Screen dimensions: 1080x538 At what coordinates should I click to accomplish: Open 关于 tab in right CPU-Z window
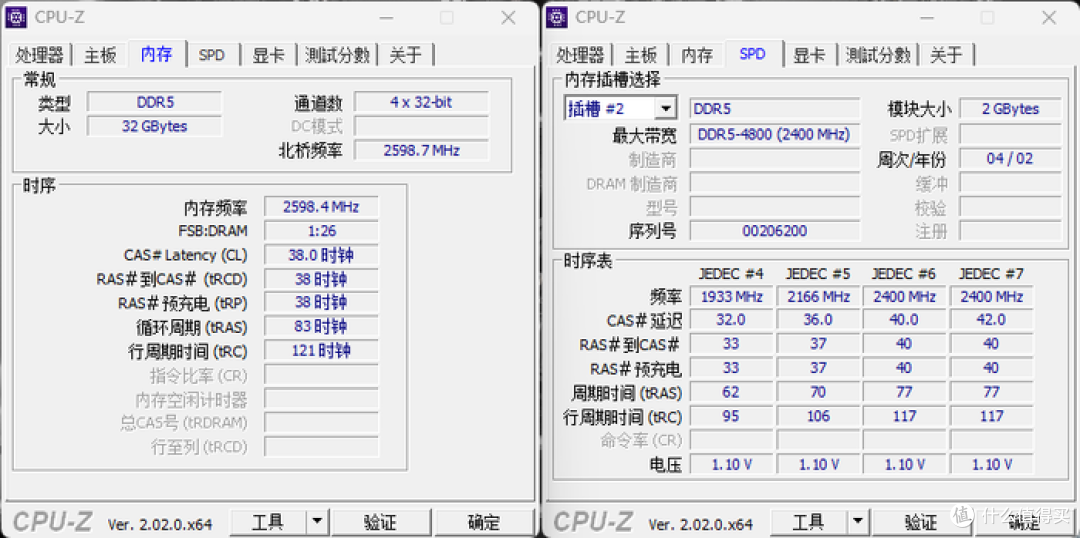coord(946,55)
